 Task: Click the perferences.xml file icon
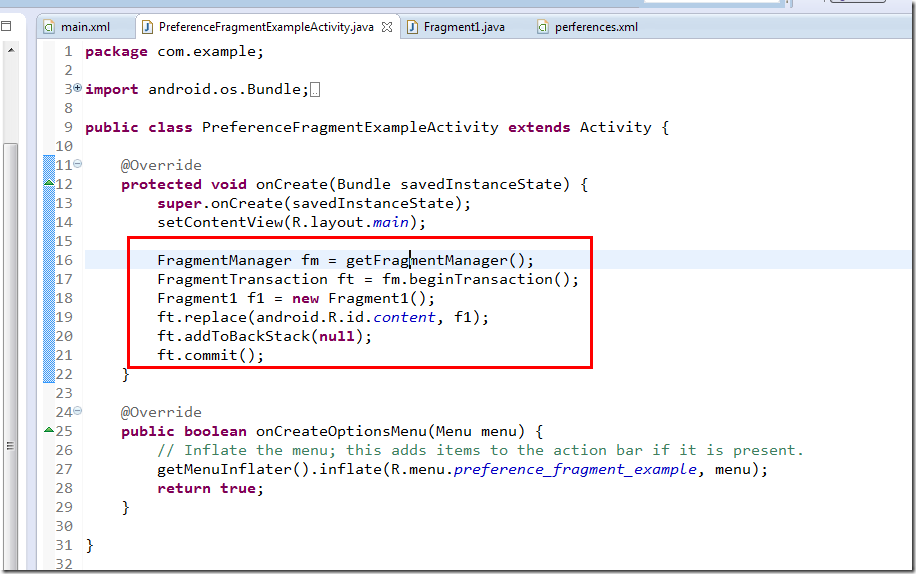pos(543,27)
